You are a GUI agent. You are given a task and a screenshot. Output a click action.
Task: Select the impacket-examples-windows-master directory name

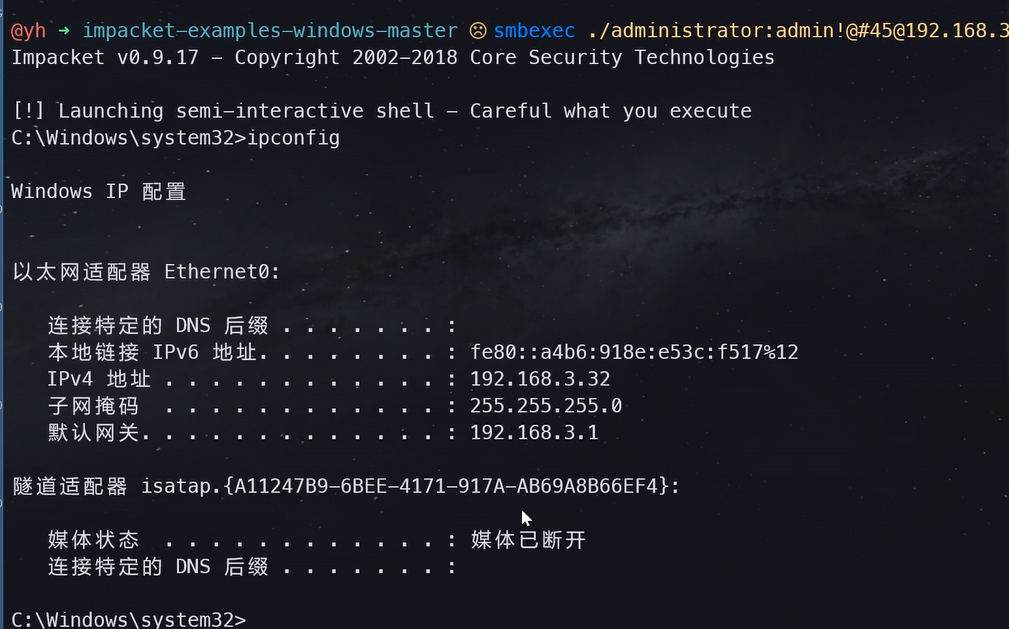270,31
